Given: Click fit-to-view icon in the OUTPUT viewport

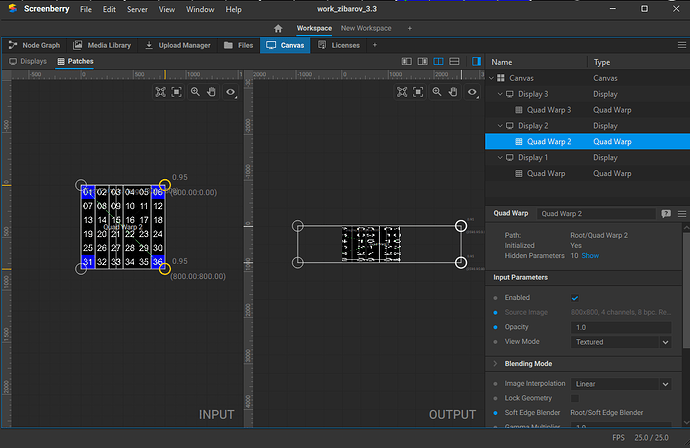Looking at the screenshot, I should [x=402, y=92].
